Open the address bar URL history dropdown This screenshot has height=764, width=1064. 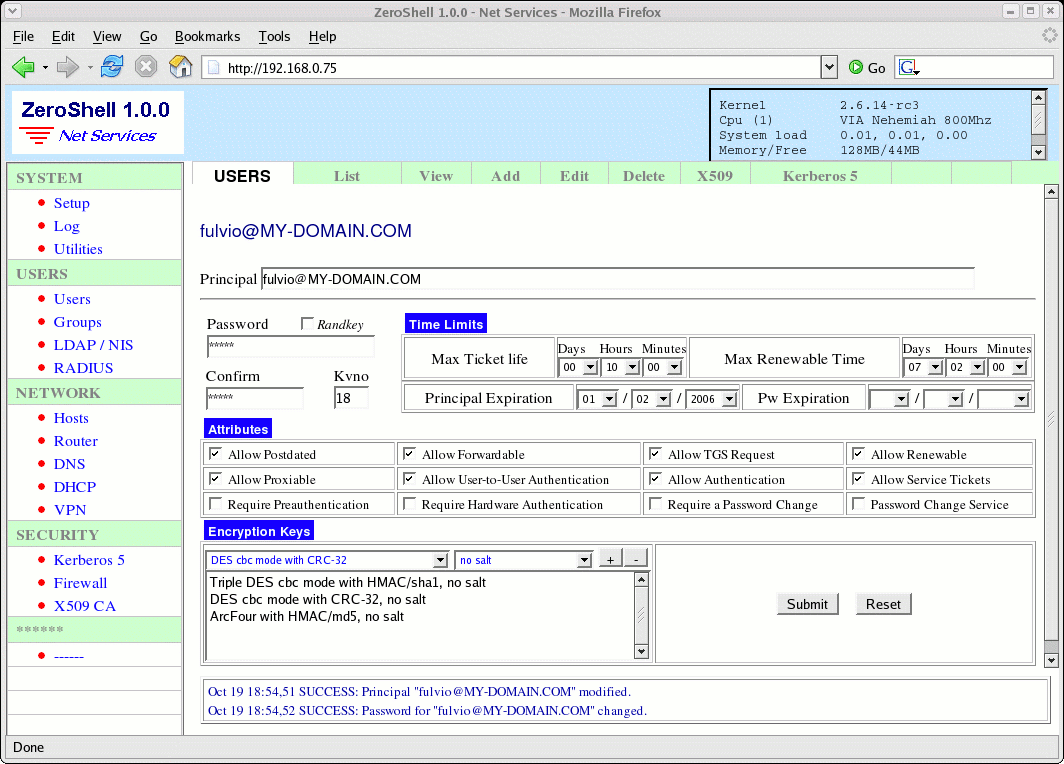(x=829, y=67)
